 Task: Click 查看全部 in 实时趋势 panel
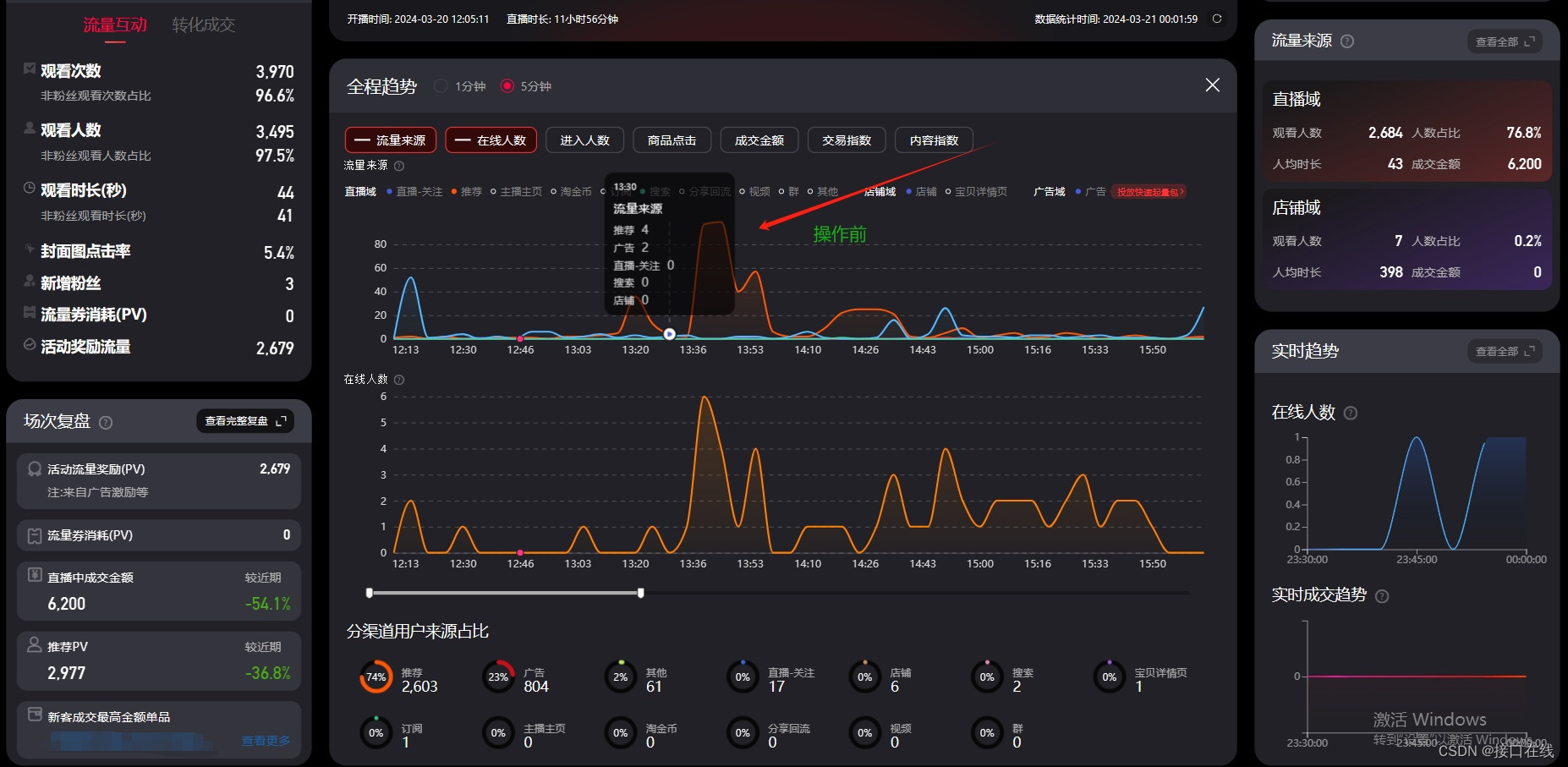pos(1505,351)
